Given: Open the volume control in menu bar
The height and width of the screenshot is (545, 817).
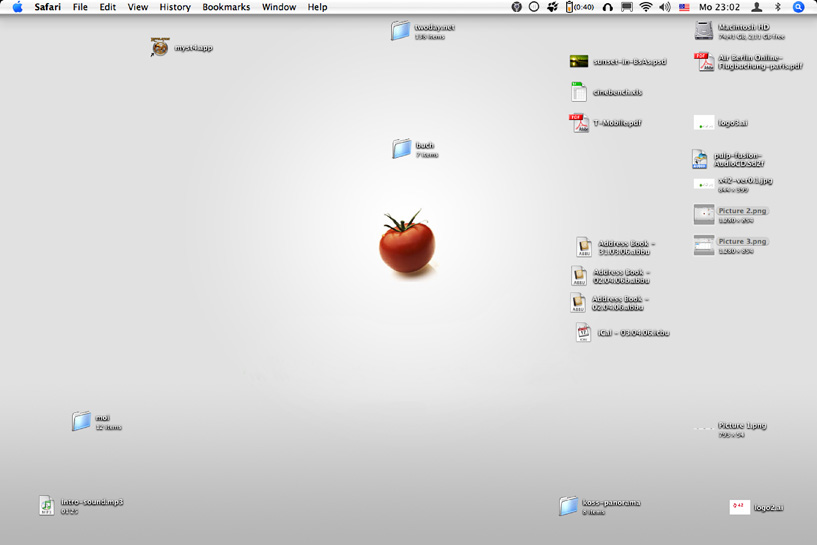Looking at the screenshot, I should point(665,7).
